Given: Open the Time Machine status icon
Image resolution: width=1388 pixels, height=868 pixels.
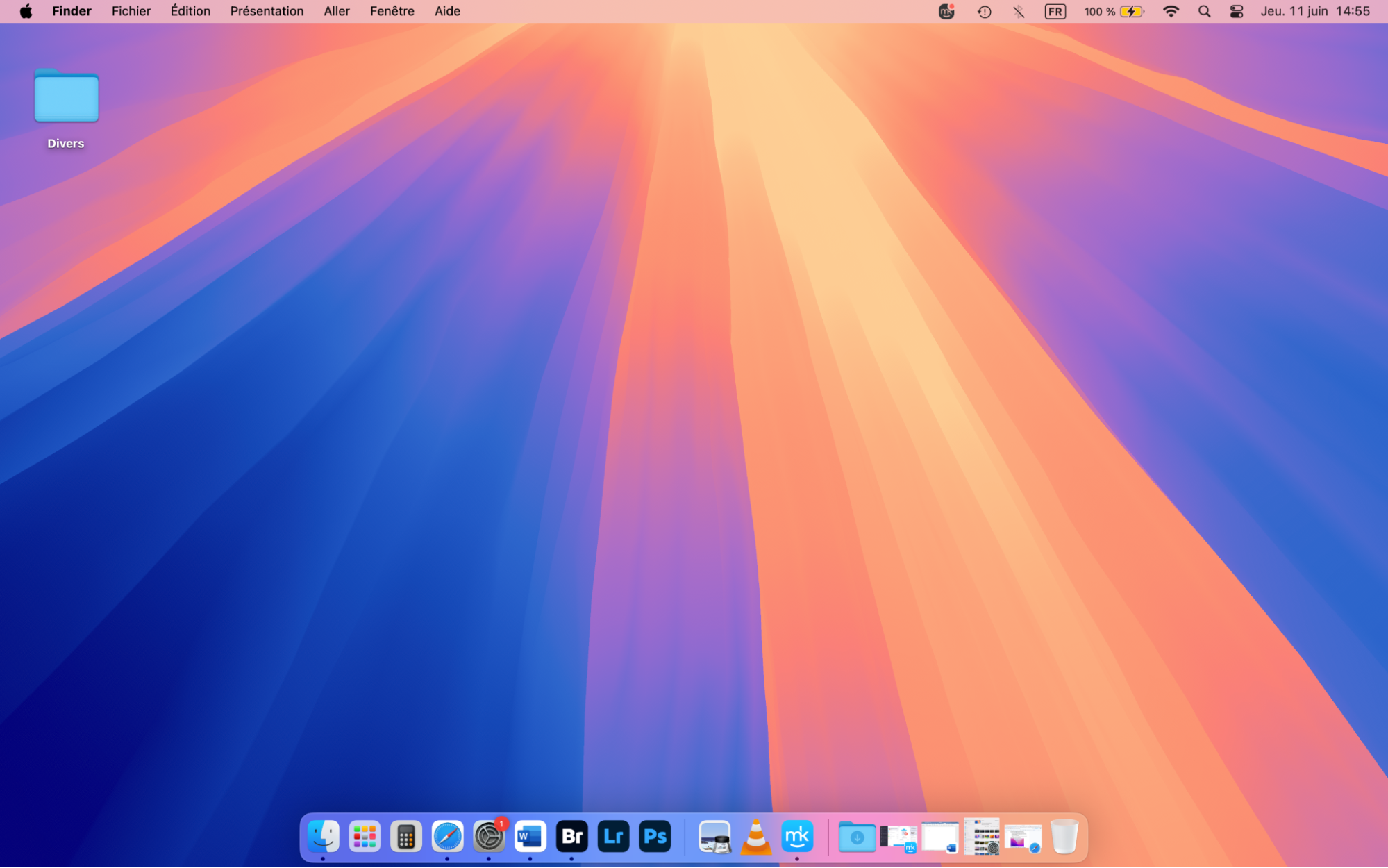Looking at the screenshot, I should pos(984,12).
